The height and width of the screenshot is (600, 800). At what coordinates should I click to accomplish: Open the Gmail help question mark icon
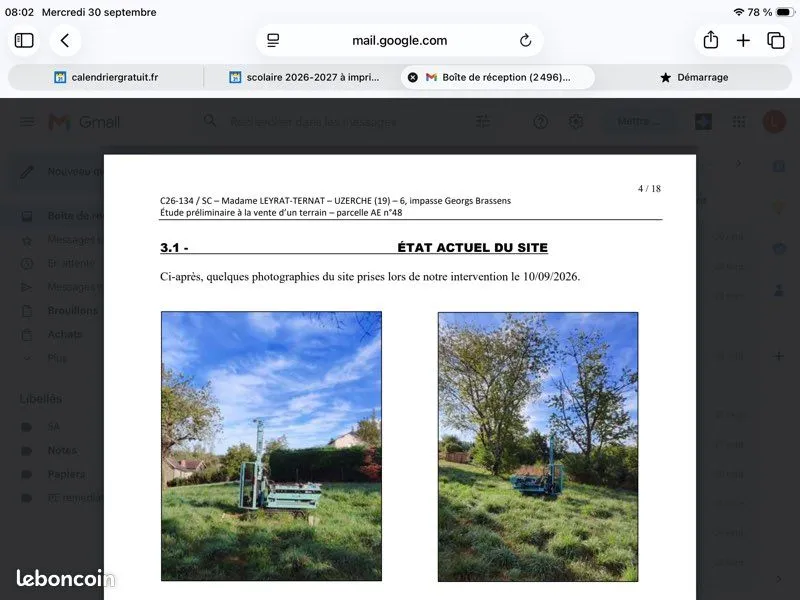click(540, 121)
